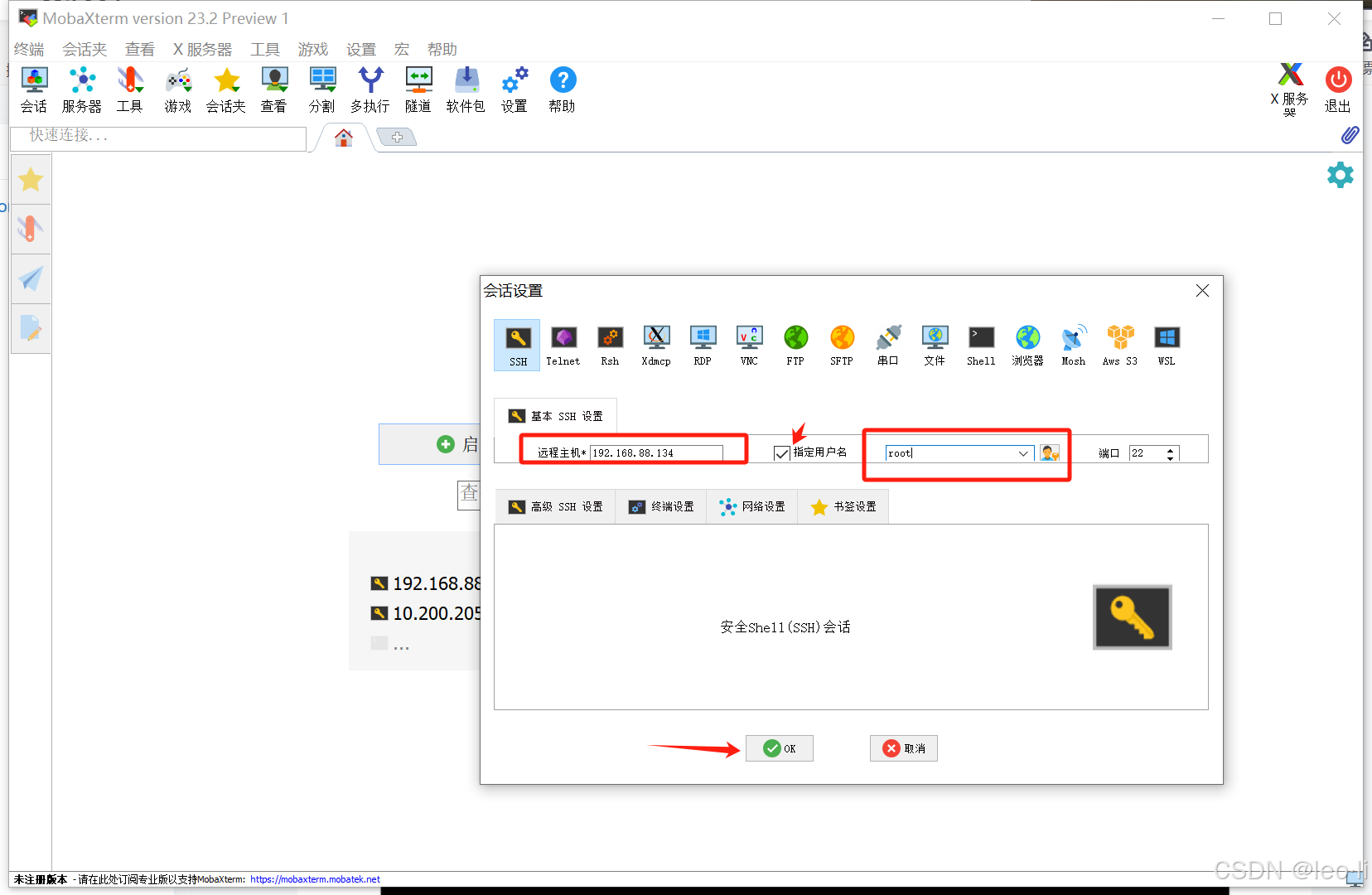
Task: Switch to the home tab
Action: pos(344,138)
